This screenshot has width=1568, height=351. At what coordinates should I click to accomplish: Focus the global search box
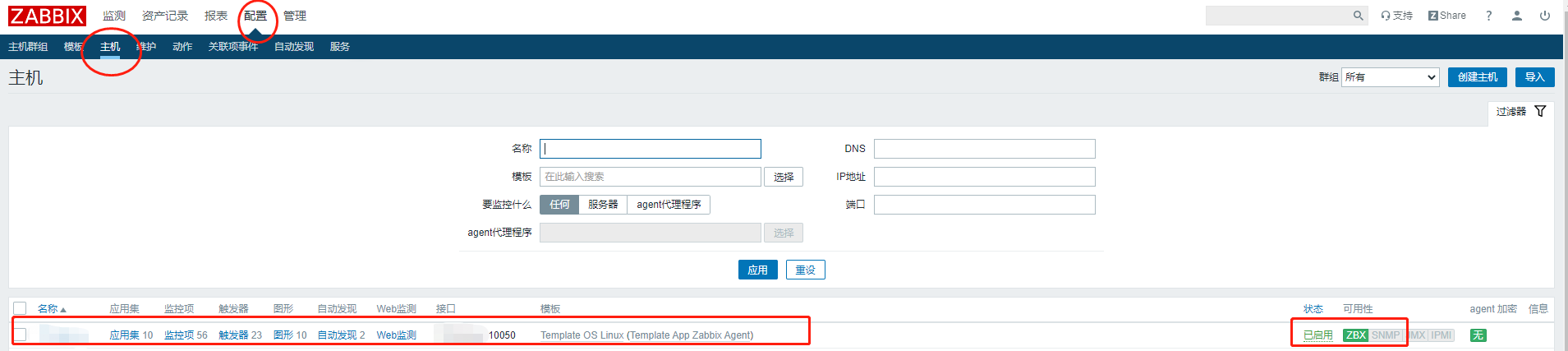(x=1278, y=16)
